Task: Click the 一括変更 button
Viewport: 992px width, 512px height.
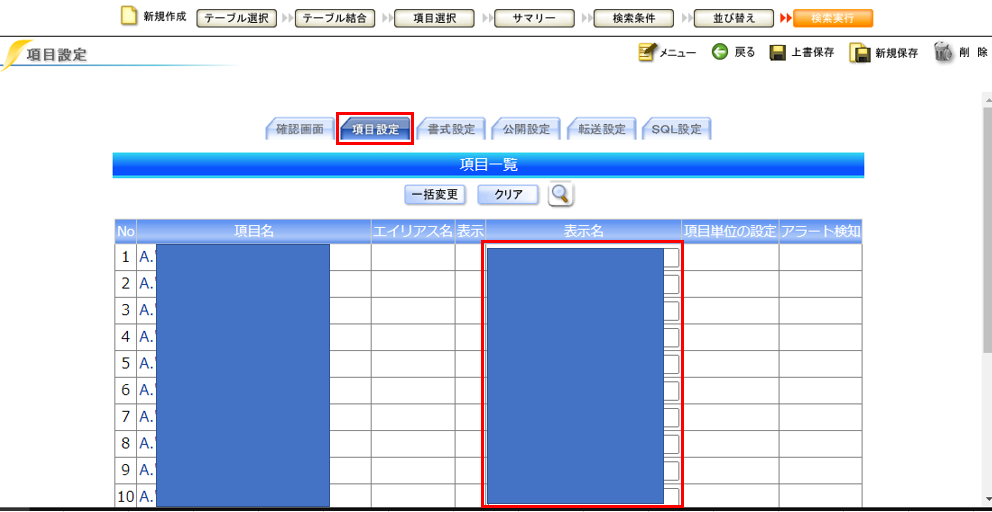Action: [435, 194]
